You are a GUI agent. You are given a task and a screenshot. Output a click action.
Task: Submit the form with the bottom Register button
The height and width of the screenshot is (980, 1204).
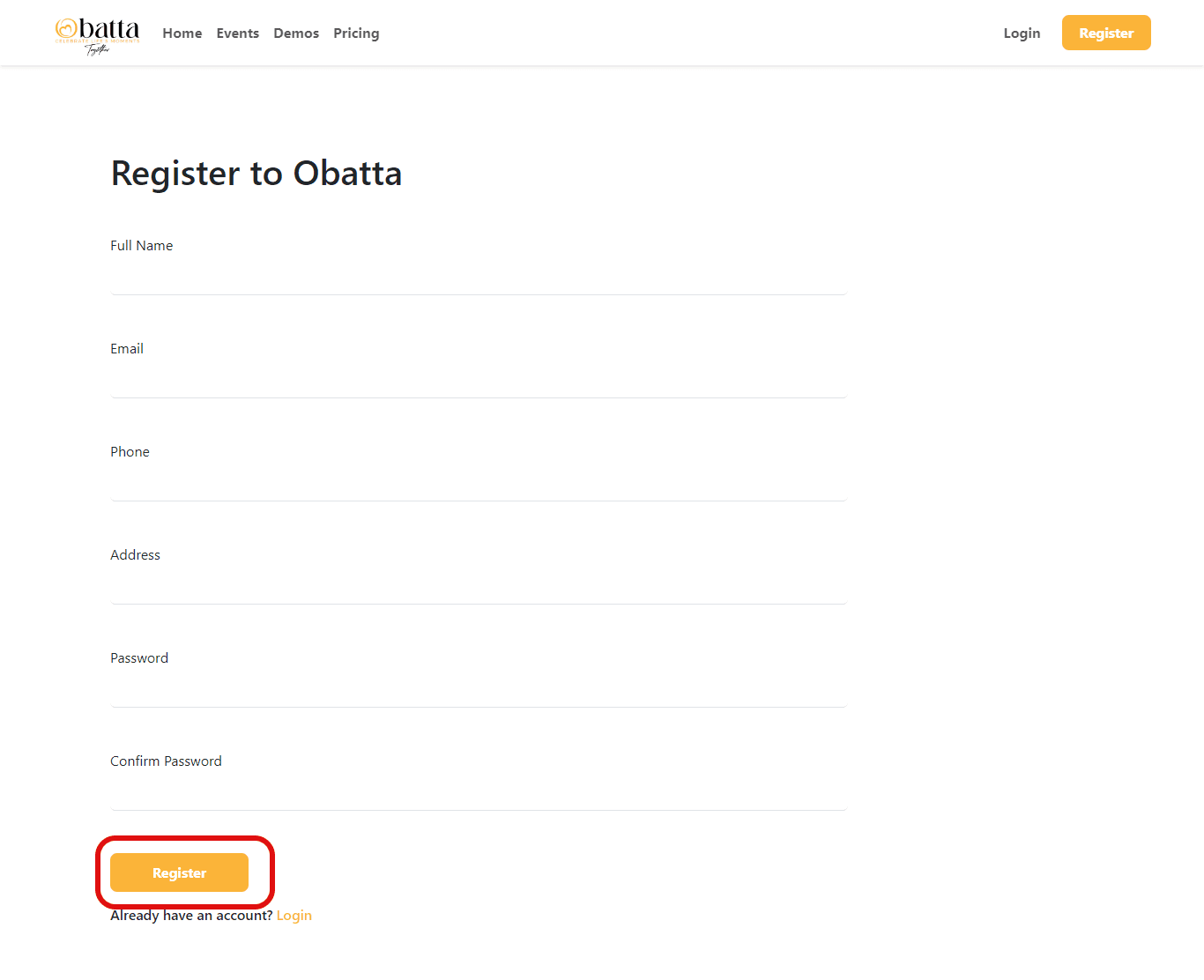[179, 872]
